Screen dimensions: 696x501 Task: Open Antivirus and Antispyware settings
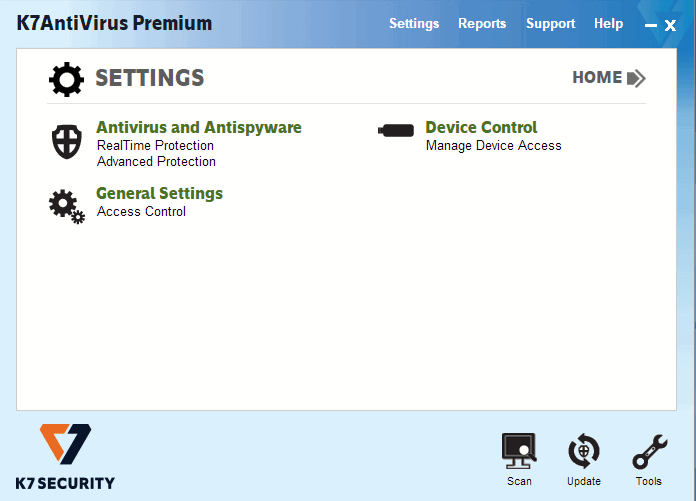point(198,128)
